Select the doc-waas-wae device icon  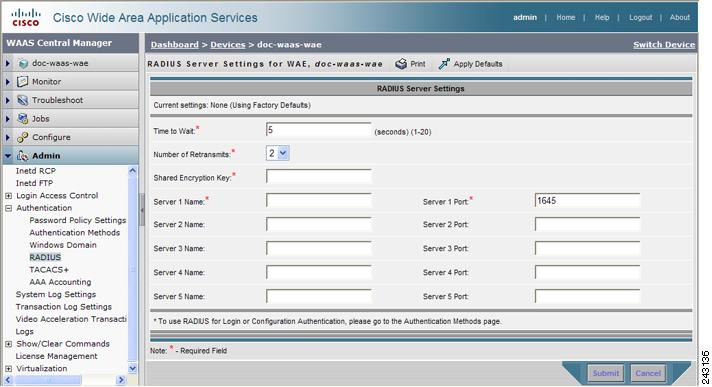pyautogui.click(x=23, y=64)
